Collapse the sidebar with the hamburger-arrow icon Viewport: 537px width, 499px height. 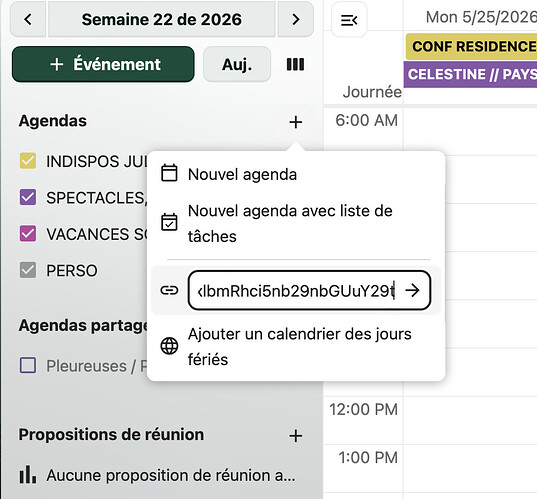point(349,20)
